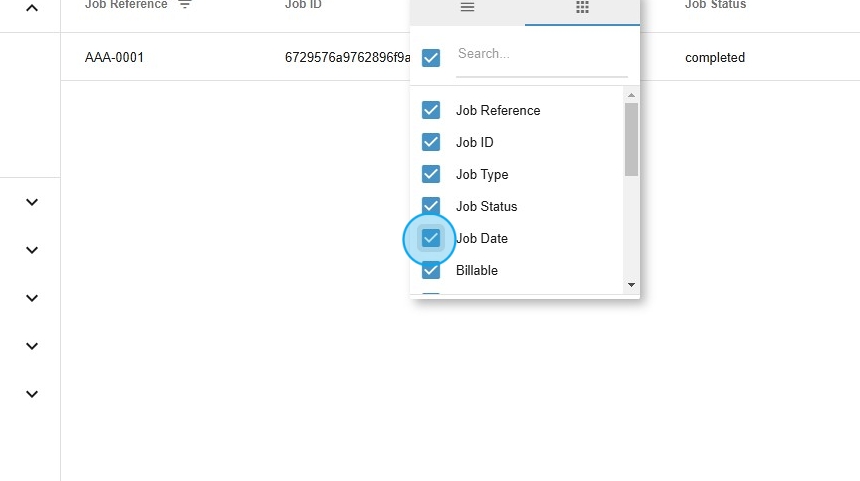Uncheck the Job Reference column checkbox

coord(431,110)
